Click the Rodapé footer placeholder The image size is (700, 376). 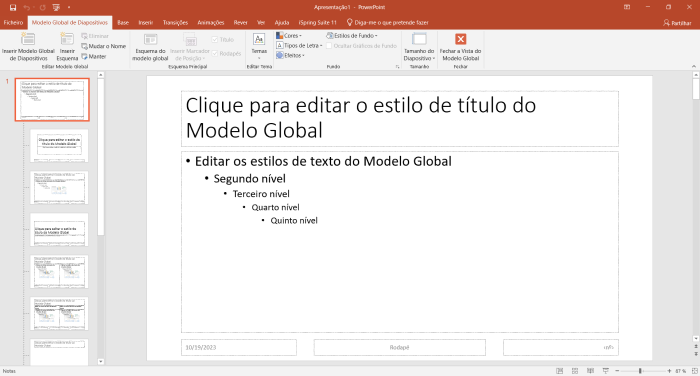coord(400,347)
